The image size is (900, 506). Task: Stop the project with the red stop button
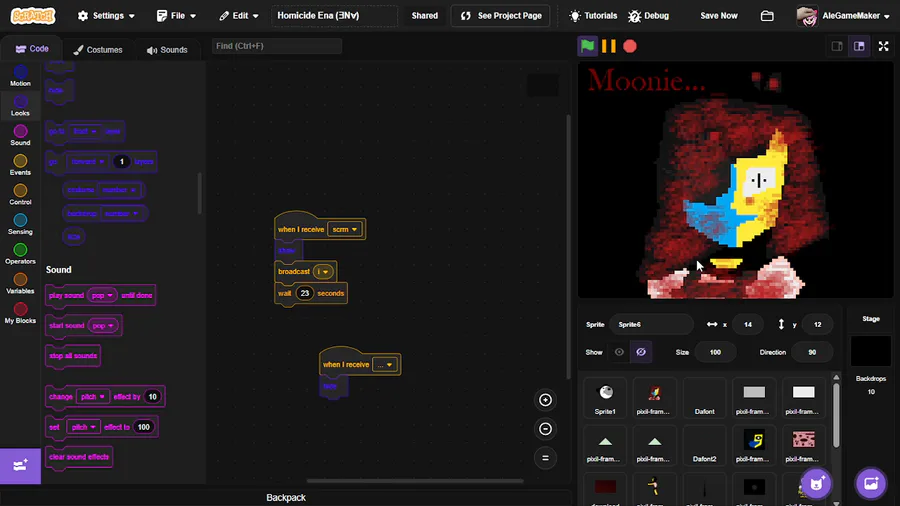coord(630,46)
